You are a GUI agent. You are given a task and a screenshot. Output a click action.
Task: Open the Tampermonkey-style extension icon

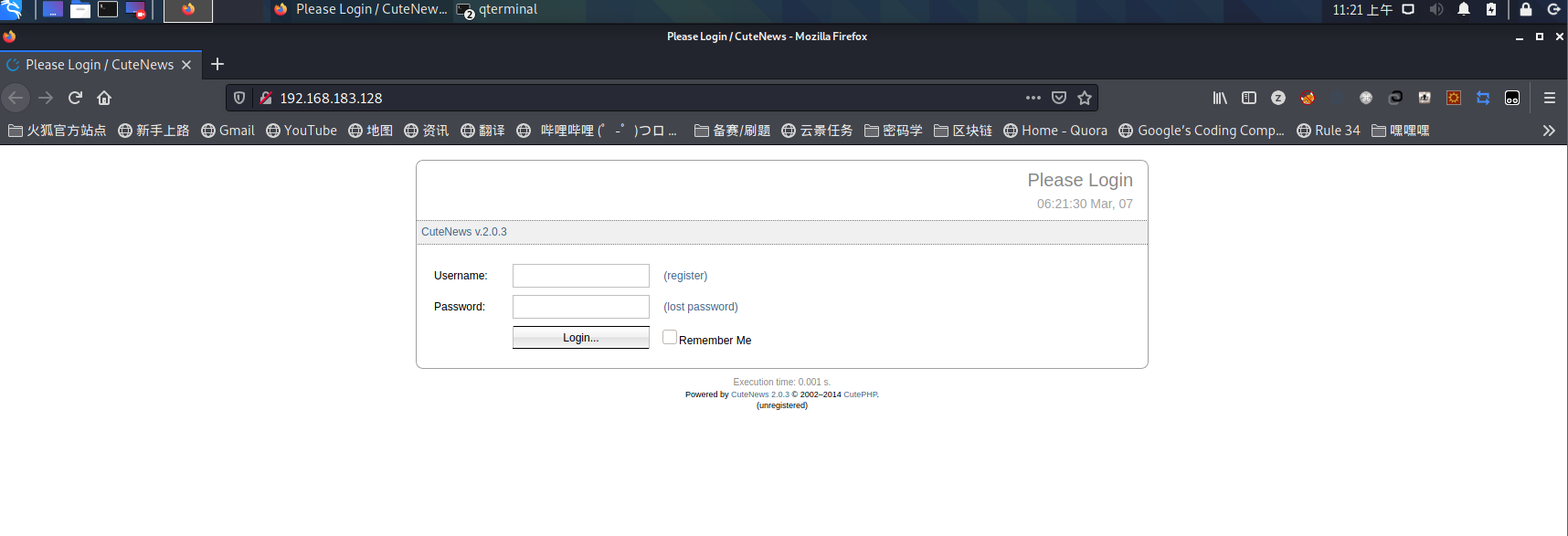pos(1512,98)
